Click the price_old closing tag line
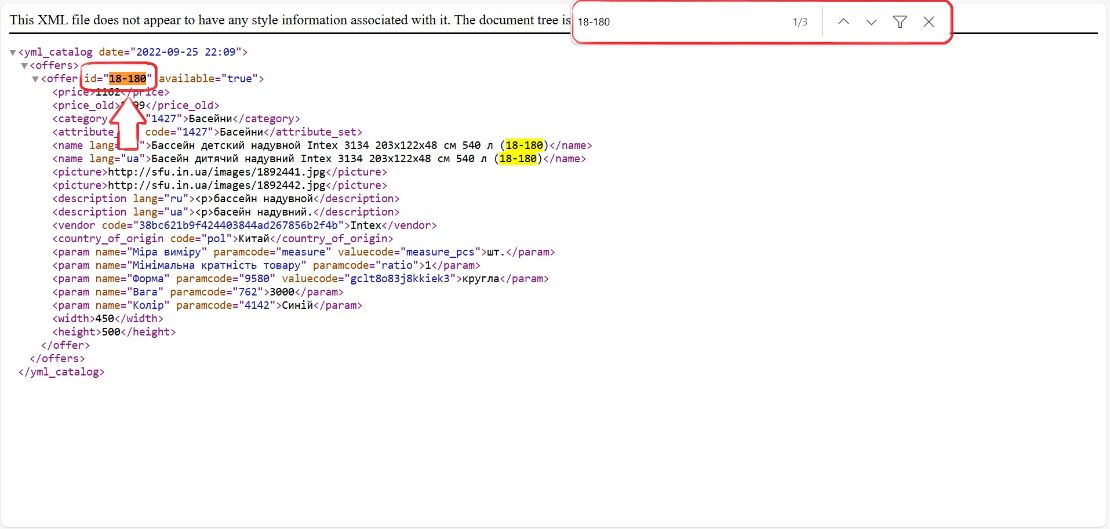 pos(135,105)
